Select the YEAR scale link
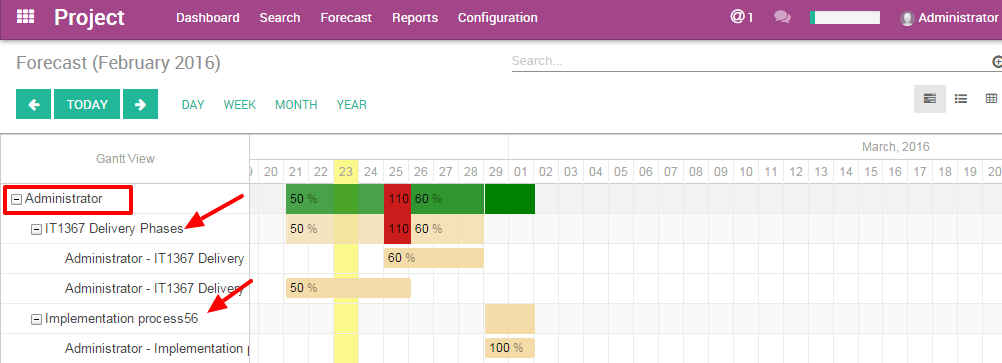The image size is (1002, 363). [x=351, y=105]
